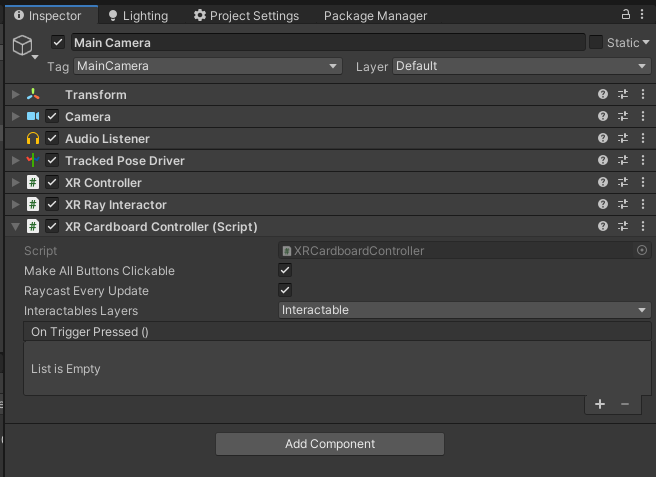Click the Script field object picker circle

point(642,250)
